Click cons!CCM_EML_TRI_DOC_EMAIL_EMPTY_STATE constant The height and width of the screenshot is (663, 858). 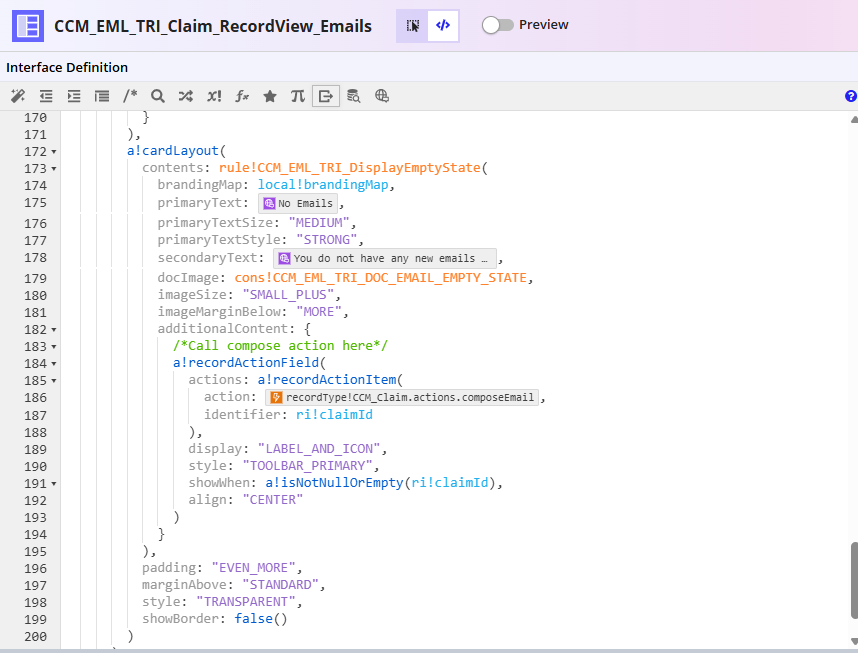coord(380,277)
